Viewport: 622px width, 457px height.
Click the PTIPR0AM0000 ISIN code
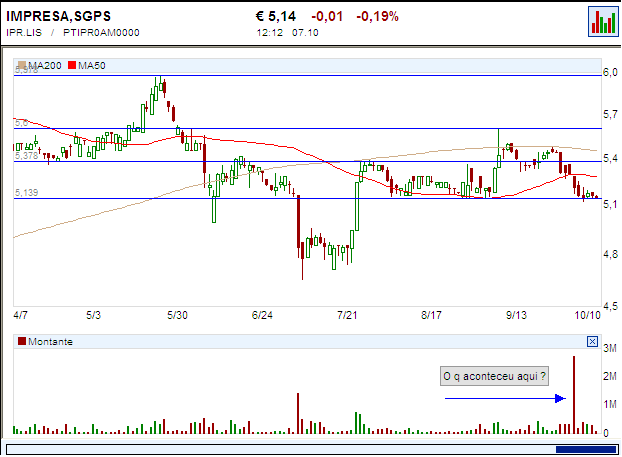101,33
